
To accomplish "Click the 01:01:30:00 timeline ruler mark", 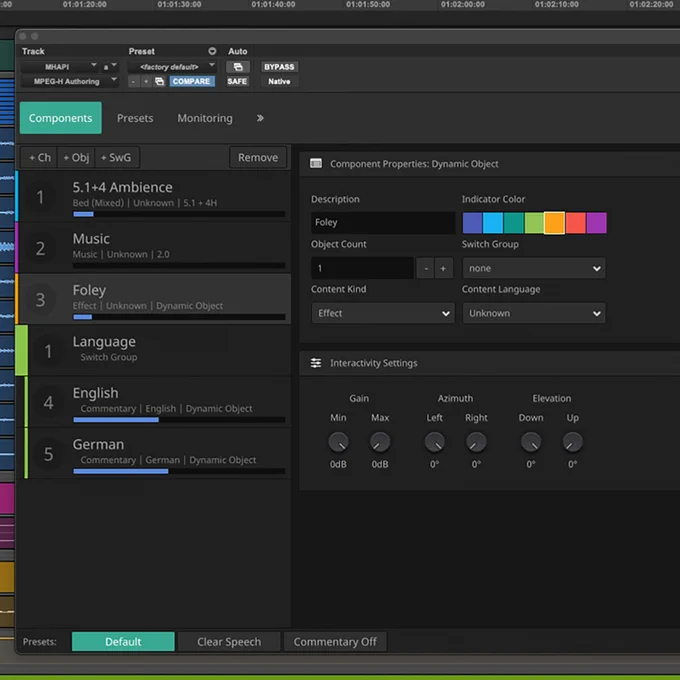I will (179, 4).
